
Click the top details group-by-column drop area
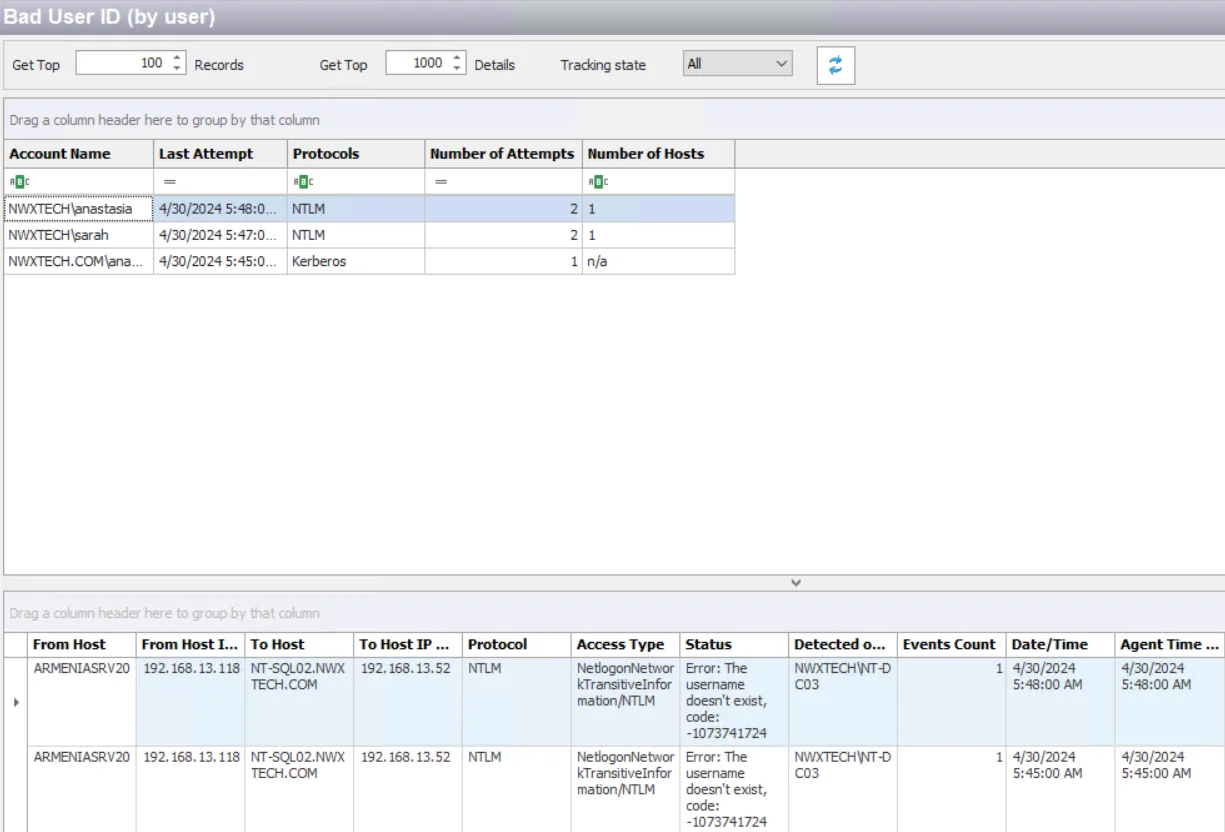pyautogui.click(x=614, y=613)
